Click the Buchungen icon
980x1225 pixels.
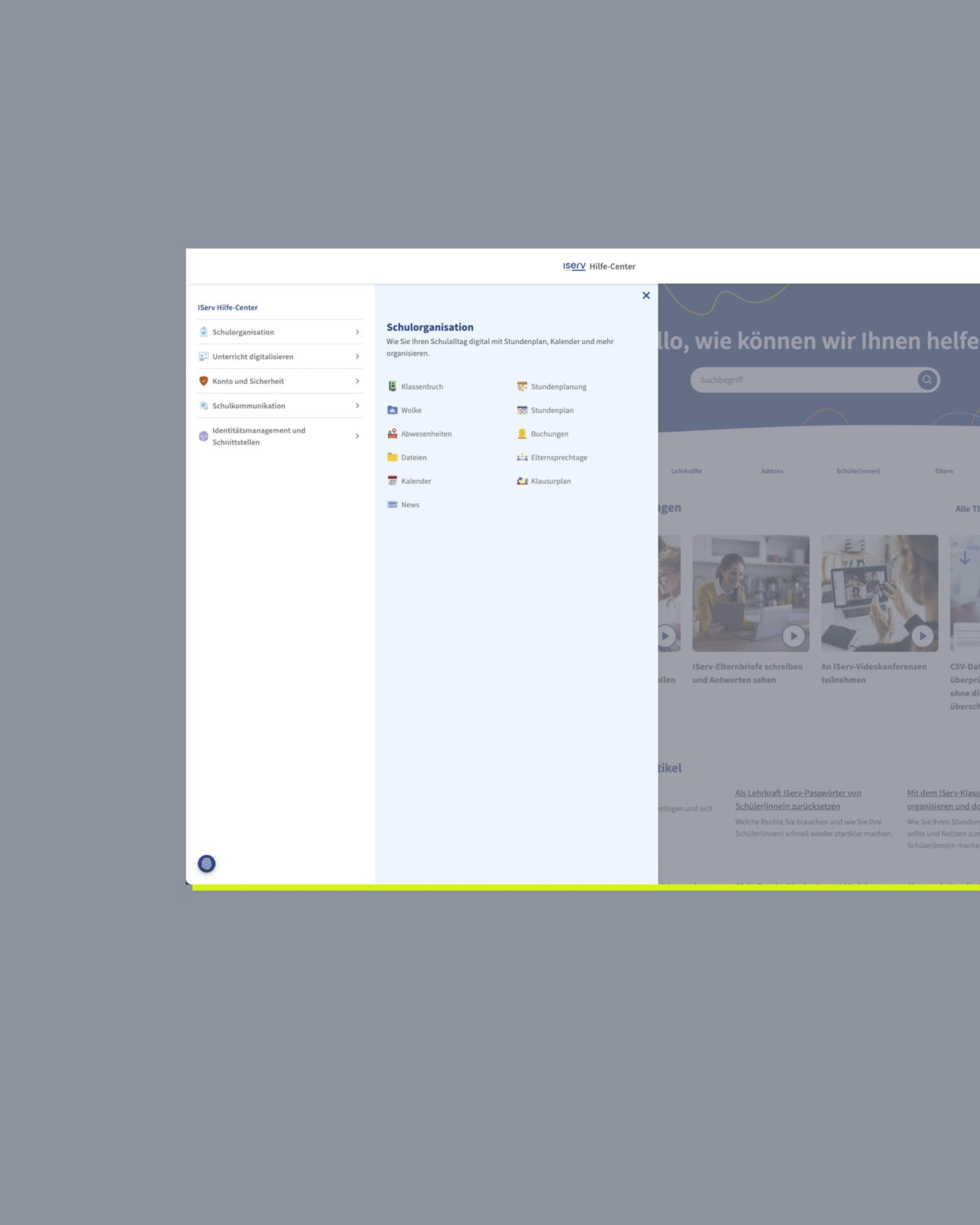522,433
